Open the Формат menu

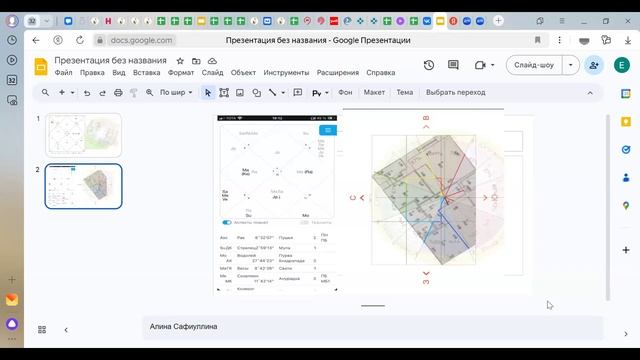click(181, 73)
